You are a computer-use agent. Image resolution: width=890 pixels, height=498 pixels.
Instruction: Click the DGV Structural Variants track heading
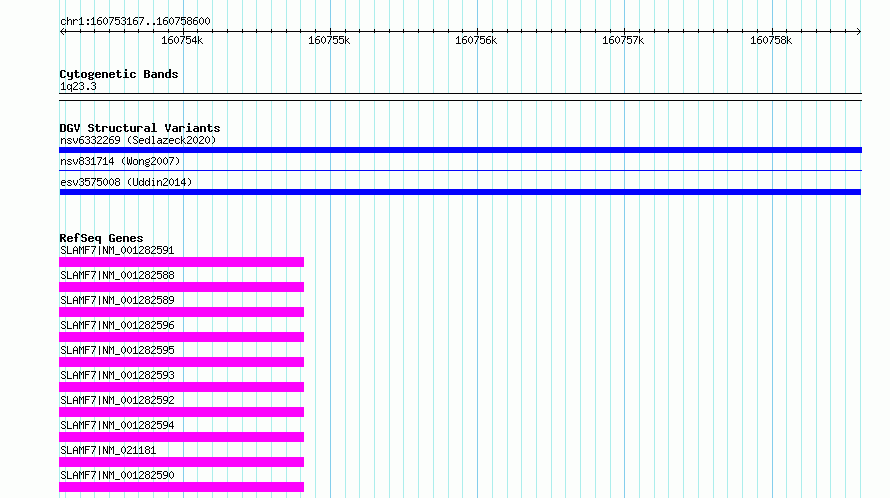140,128
